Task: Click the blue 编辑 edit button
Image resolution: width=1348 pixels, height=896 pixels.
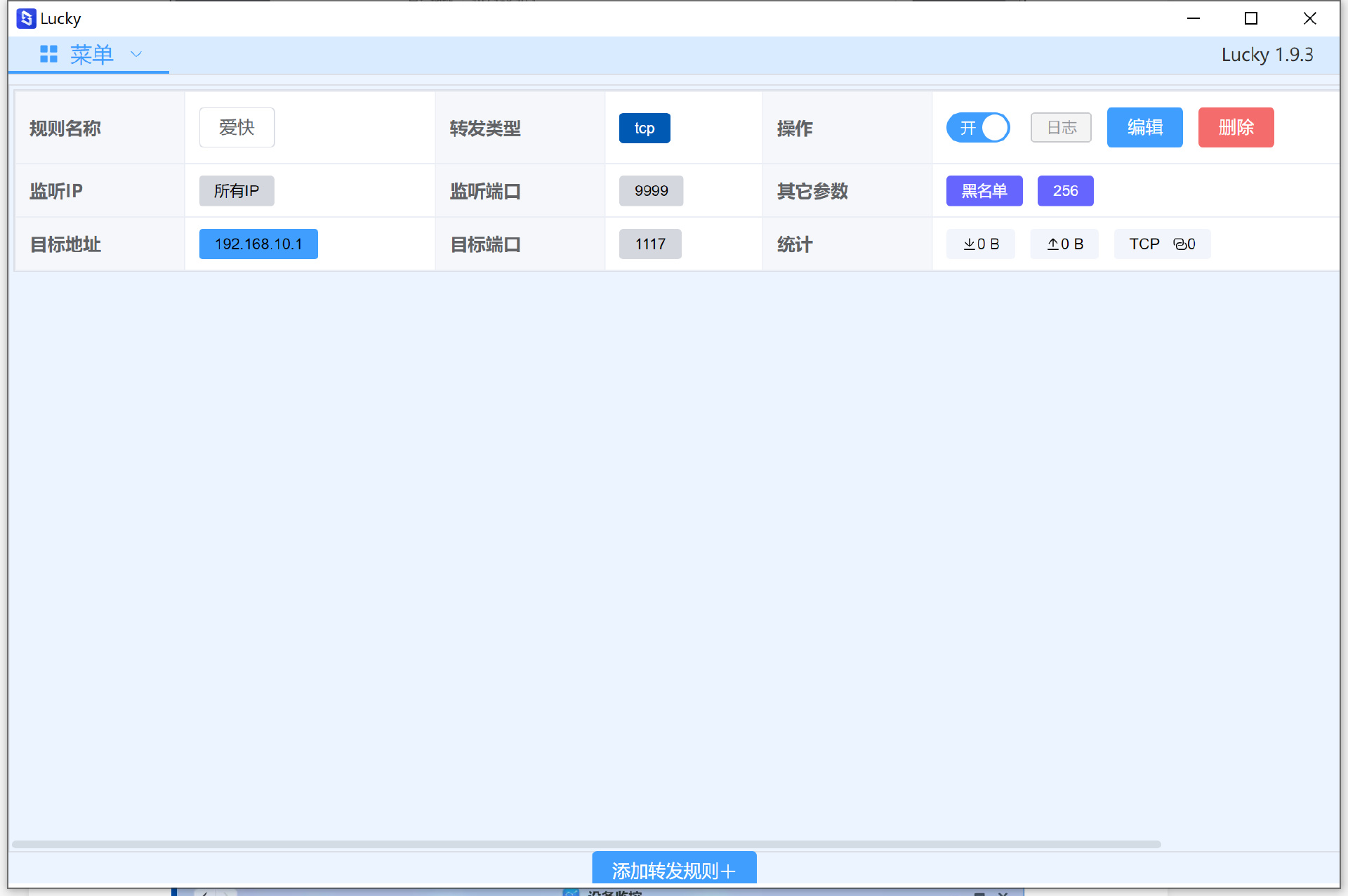Action: point(1144,128)
